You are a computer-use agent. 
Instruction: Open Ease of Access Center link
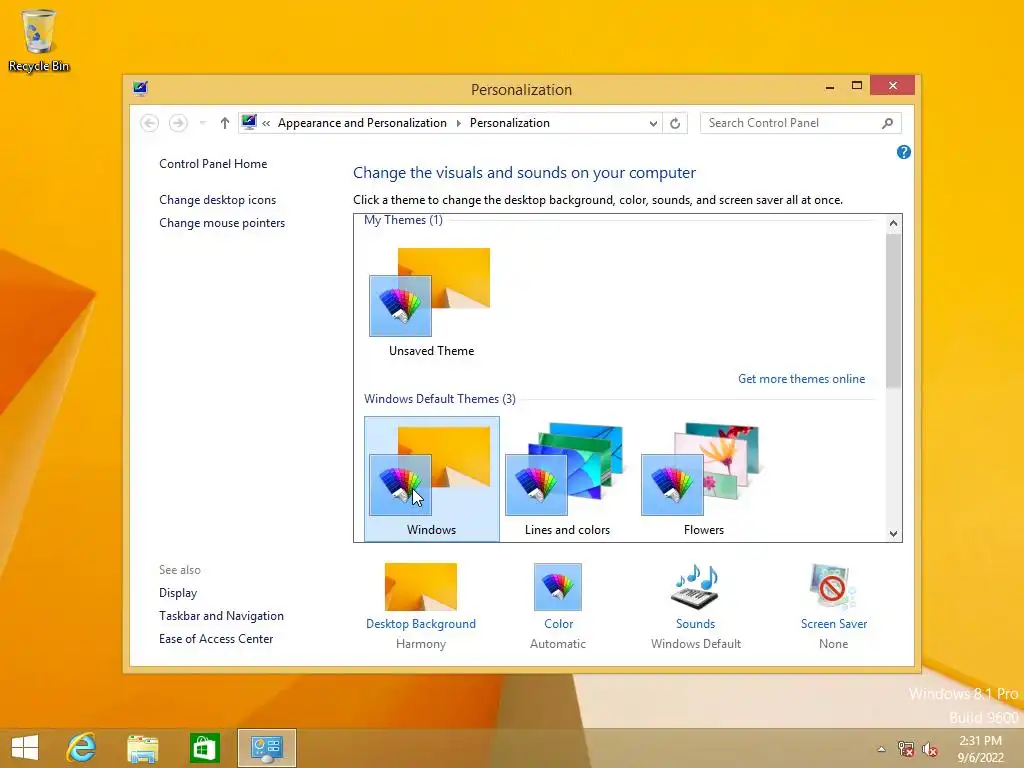click(x=216, y=639)
